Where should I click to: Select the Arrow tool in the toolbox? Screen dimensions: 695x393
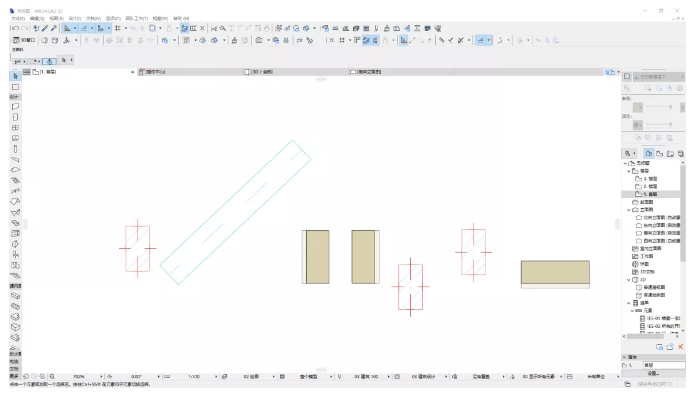[15, 76]
